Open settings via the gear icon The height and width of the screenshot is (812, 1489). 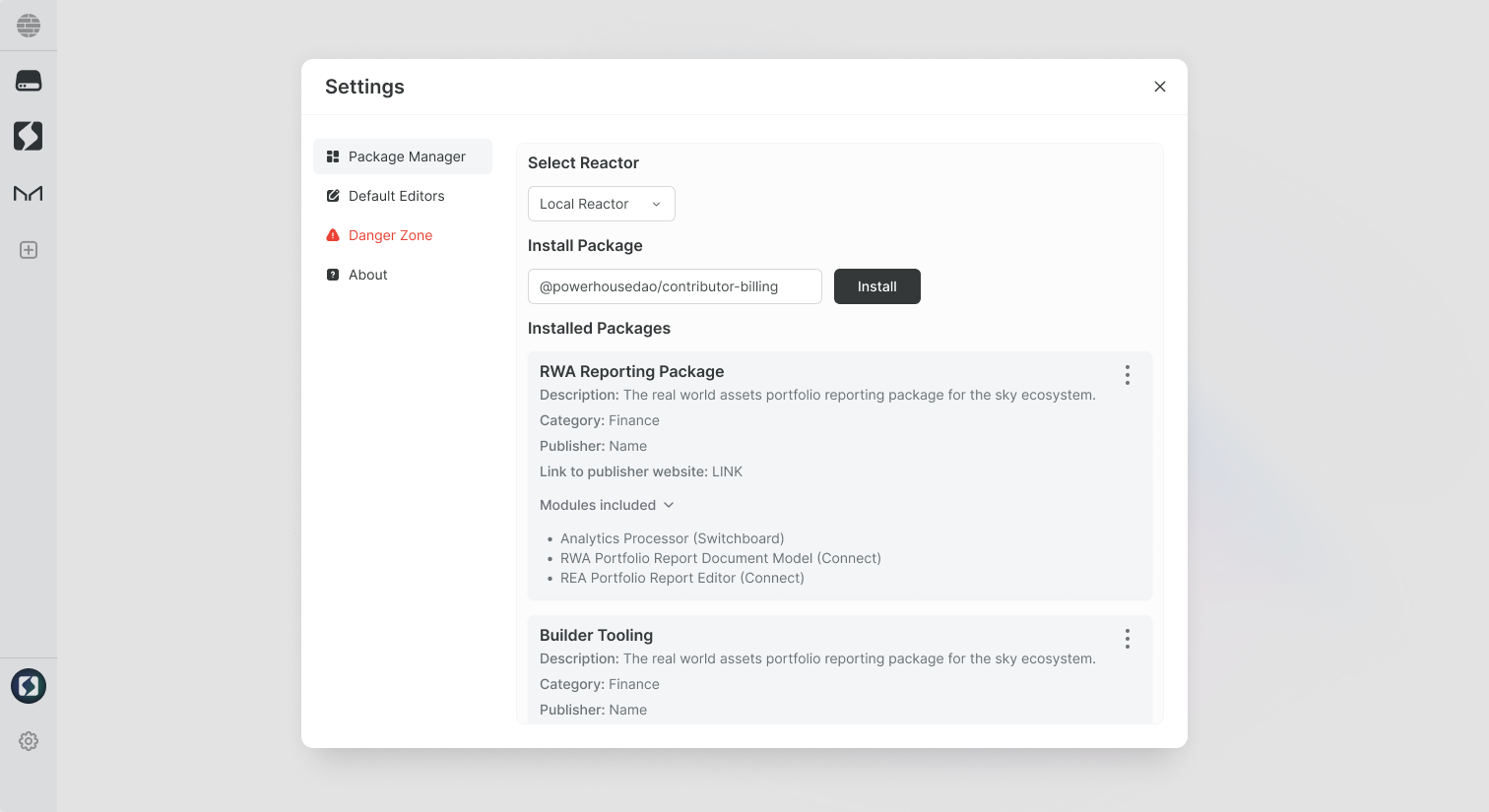pos(29,741)
